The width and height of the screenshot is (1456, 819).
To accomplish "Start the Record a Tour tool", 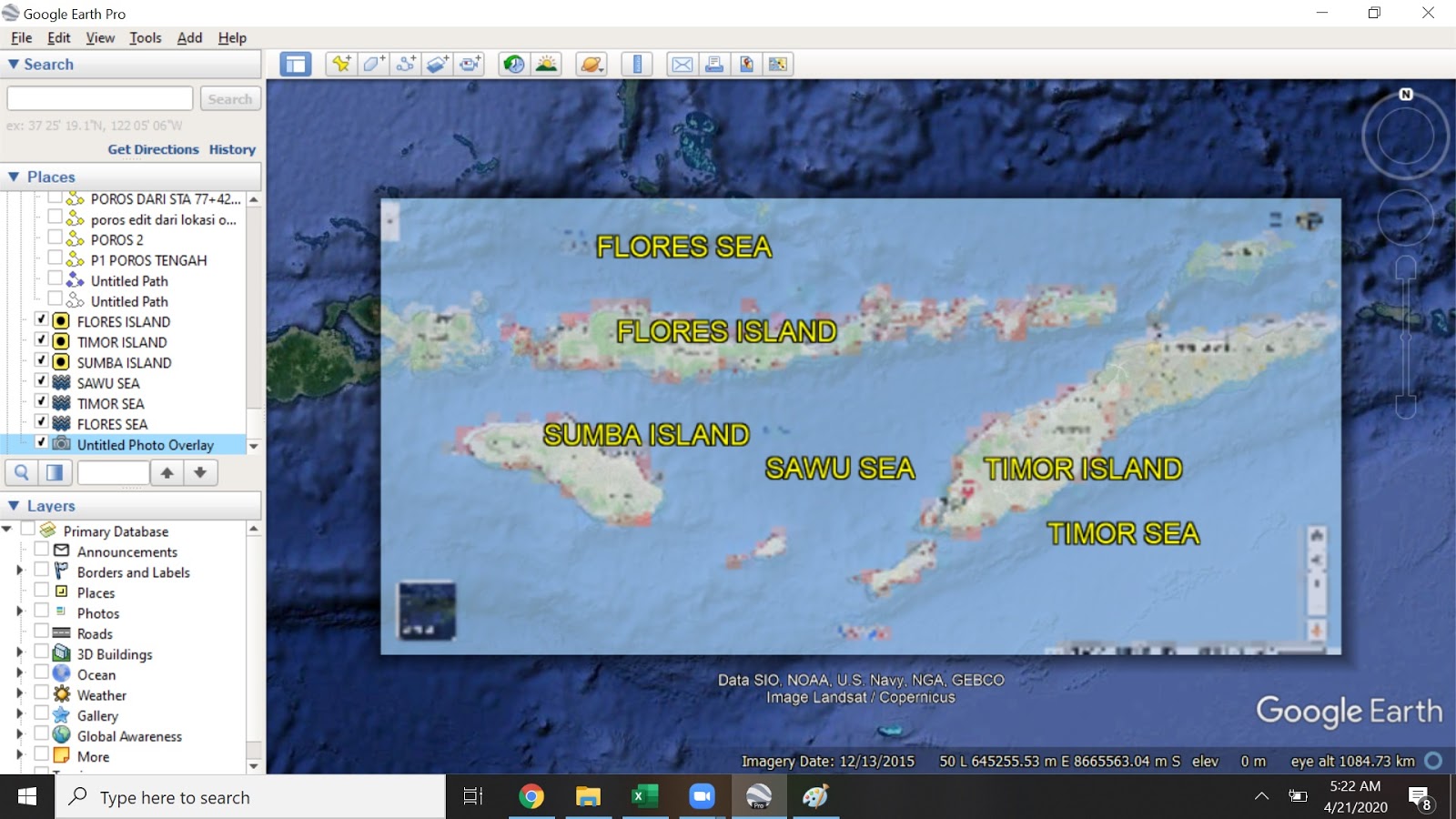I will [471, 64].
